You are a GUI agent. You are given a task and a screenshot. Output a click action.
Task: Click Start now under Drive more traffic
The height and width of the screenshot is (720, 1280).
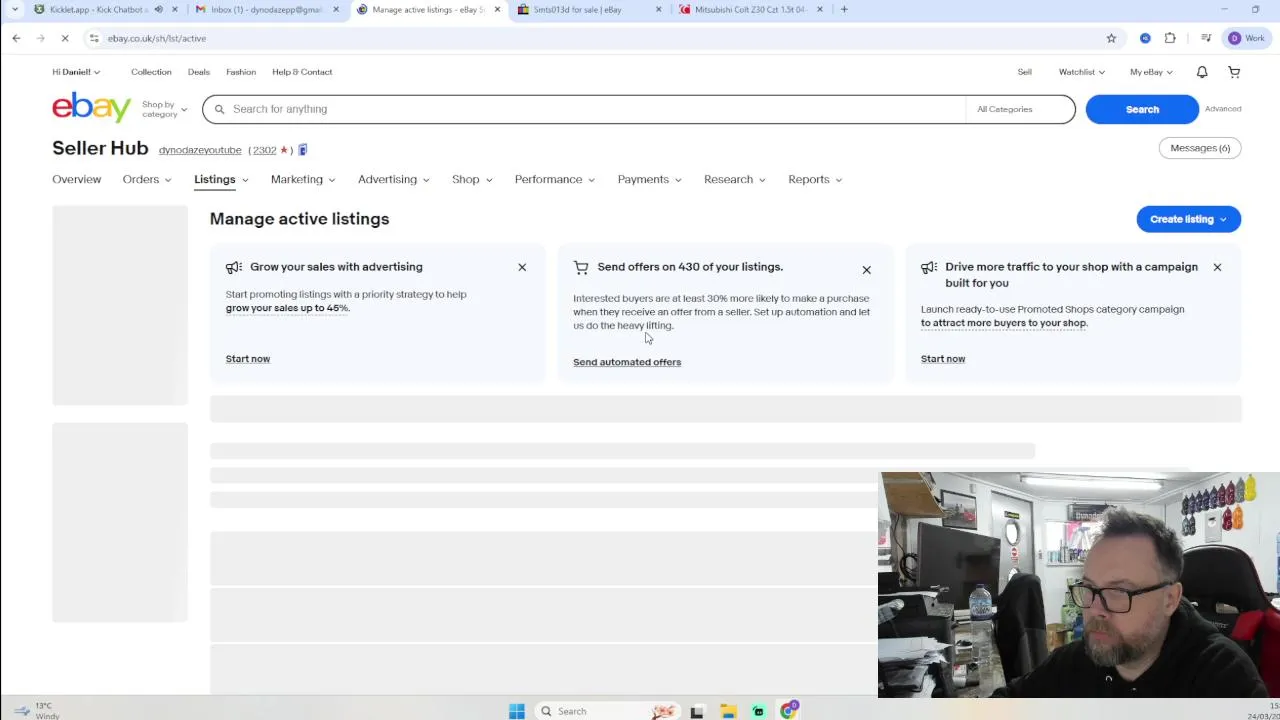[x=943, y=359]
